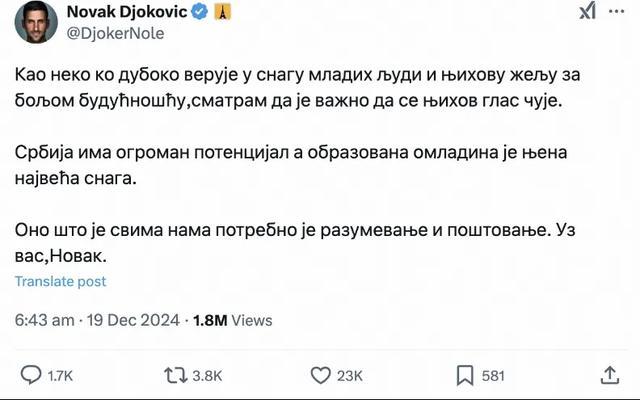
Task: Open Novak Djokovic's profile picture
Action: [x=35, y=22]
